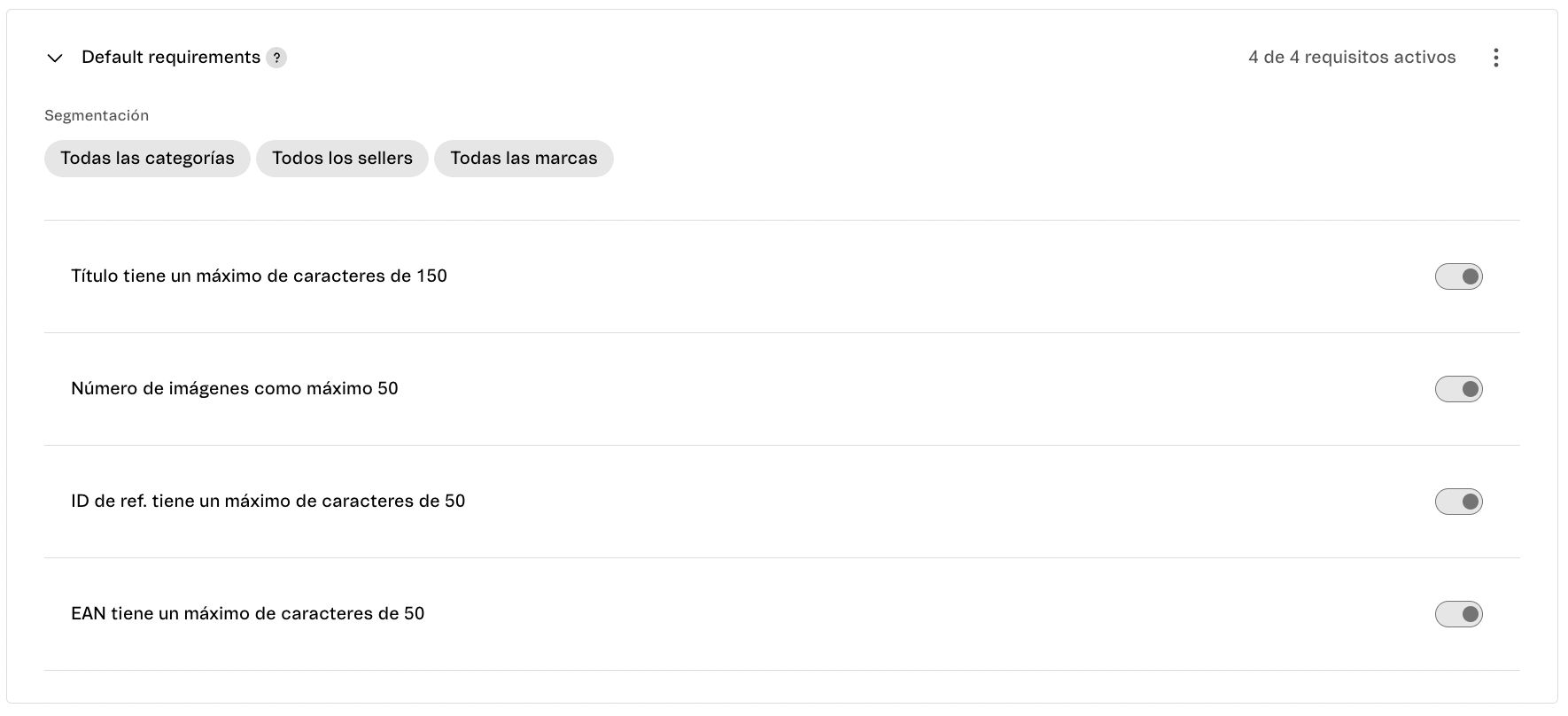
Task: Disable the ID de ref. requirement switch
Action: 1458,501
